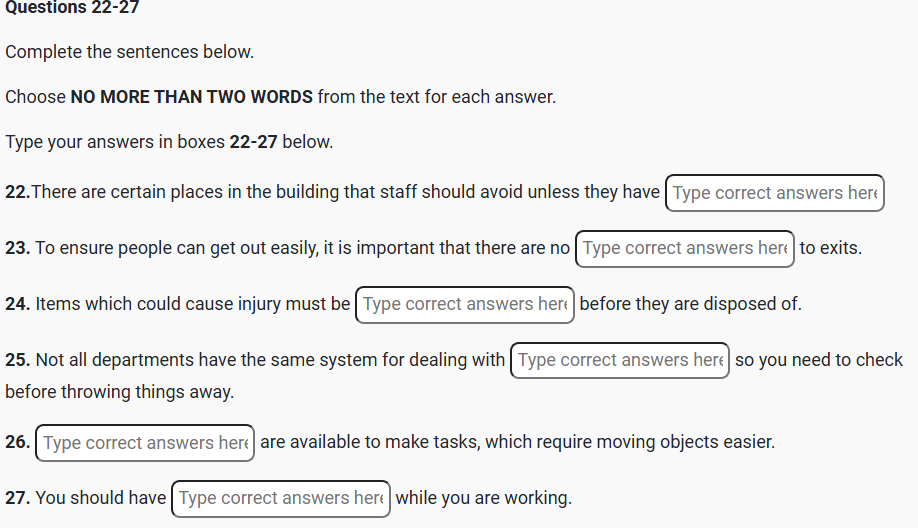Click the bold number "24." label
Screen dimensions: 918x528
click(x=18, y=304)
